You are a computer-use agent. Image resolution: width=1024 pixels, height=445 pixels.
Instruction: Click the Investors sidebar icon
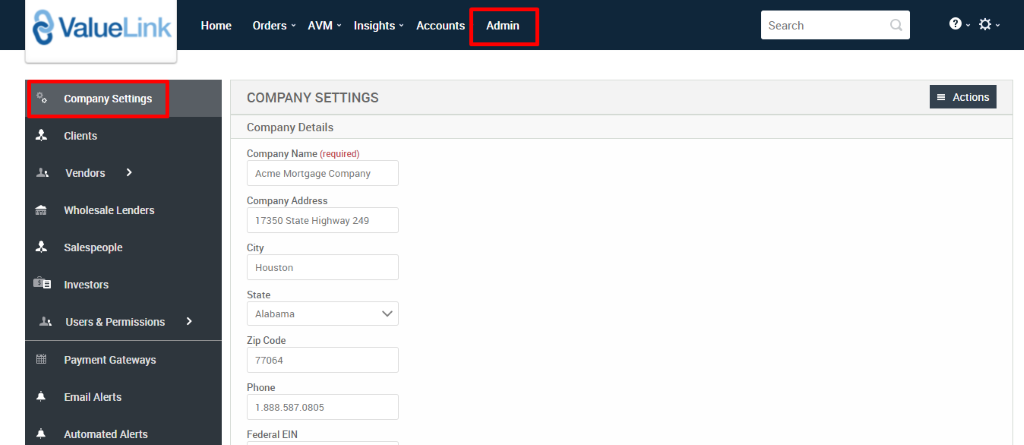click(42, 285)
